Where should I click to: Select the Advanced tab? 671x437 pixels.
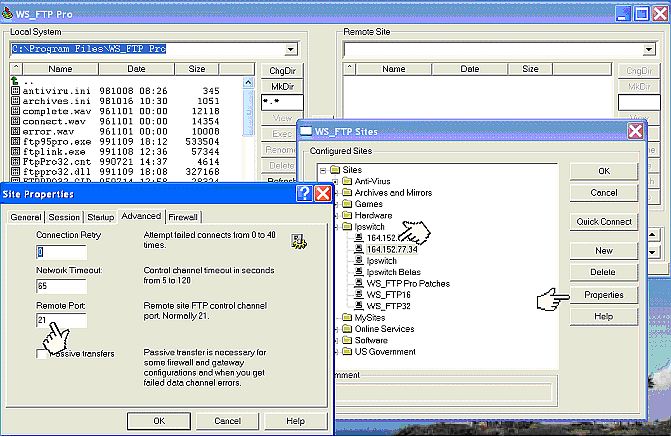(x=141, y=216)
